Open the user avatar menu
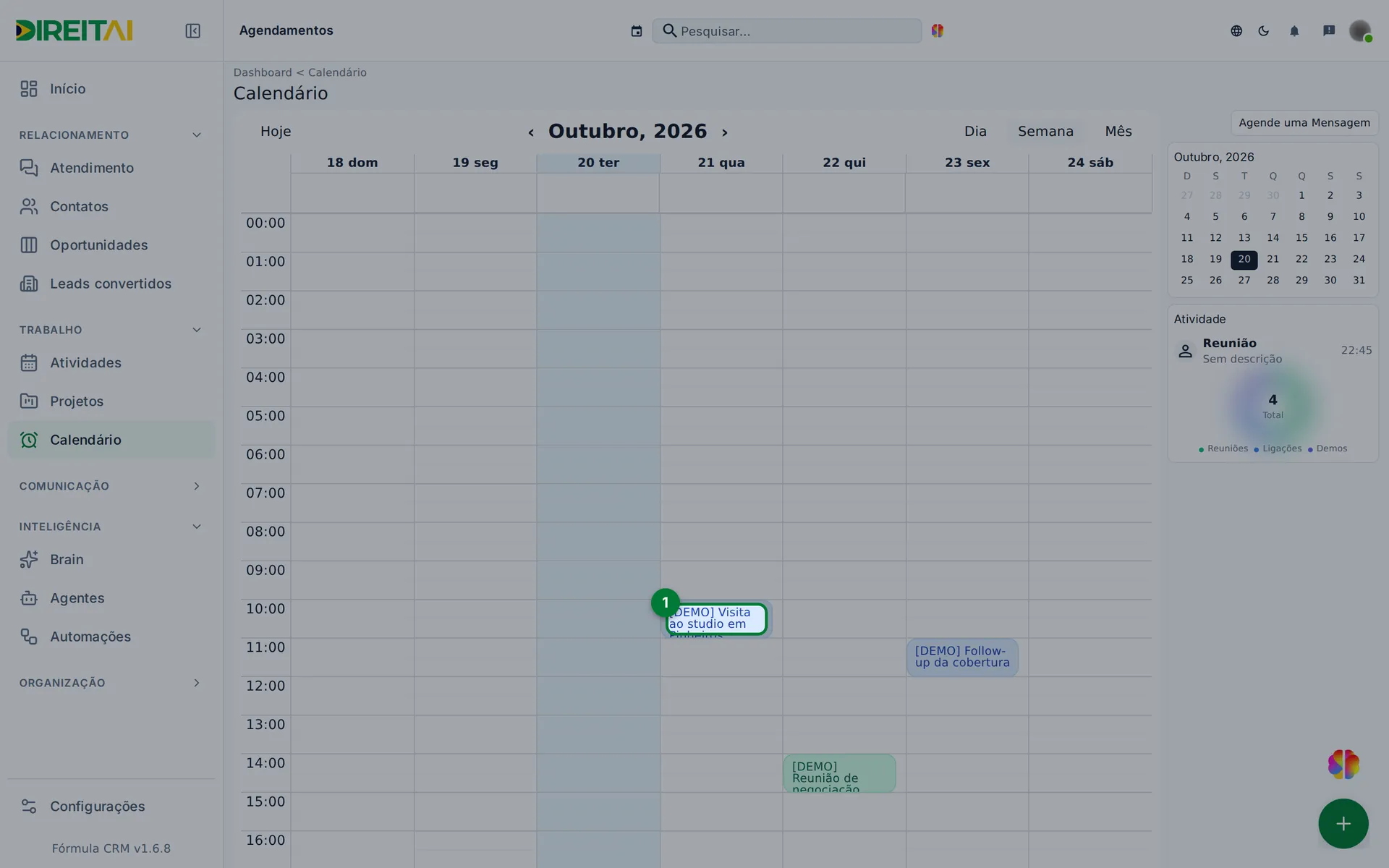This screenshot has height=868, width=1389. click(x=1360, y=31)
